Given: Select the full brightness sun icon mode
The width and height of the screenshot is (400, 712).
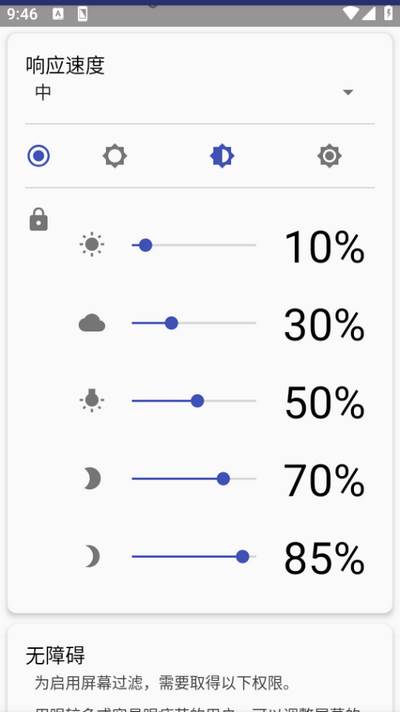Looking at the screenshot, I should [114, 156].
